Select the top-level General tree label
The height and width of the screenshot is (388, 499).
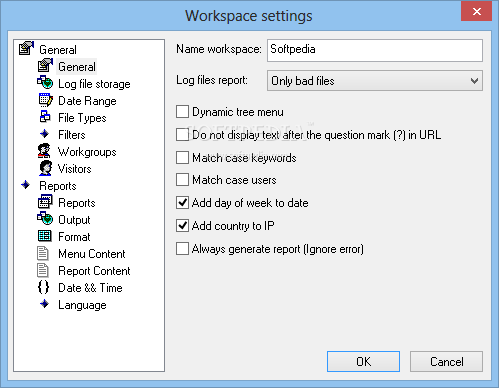point(58,50)
